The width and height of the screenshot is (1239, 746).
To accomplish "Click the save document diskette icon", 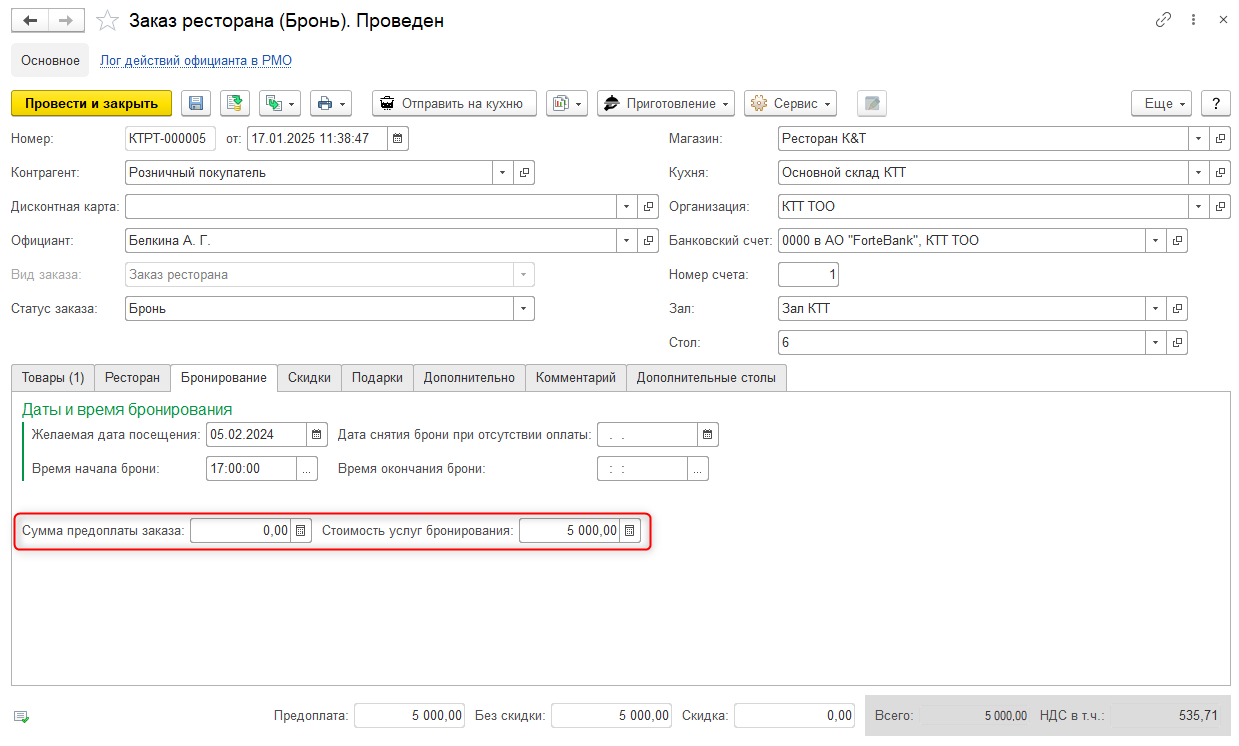I will pyautogui.click(x=196, y=103).
